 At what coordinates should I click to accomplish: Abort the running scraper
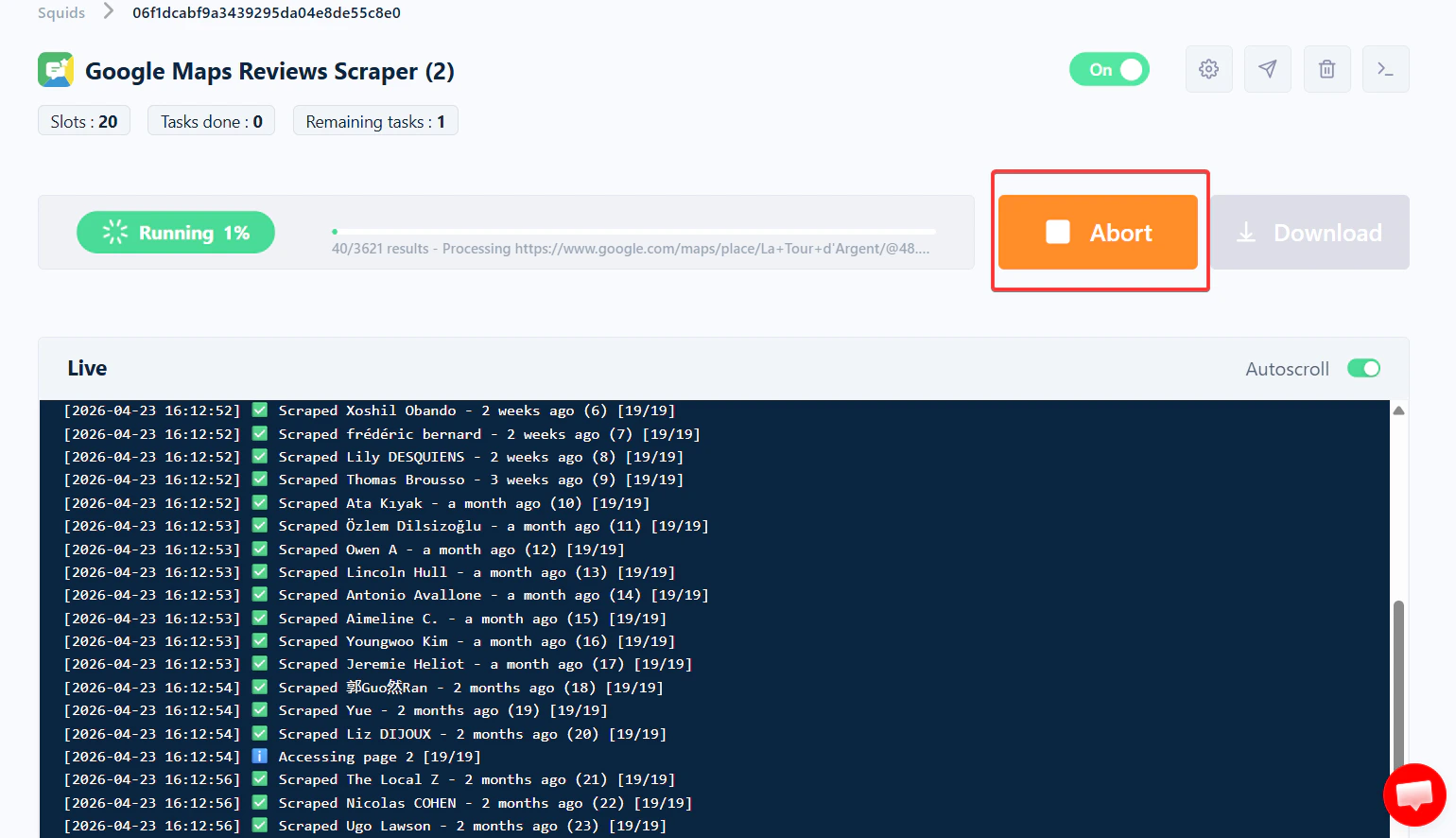point(1098,233)
